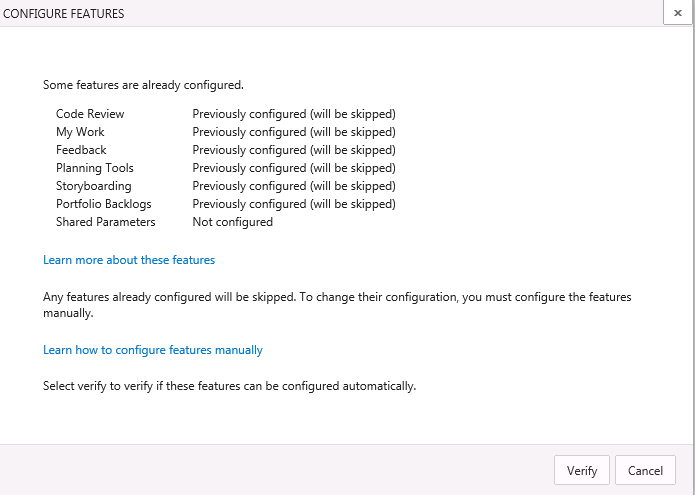The height and width of the screenshot is (495, 695).
Task: Open Learn more about these features link
Action: (x=129, y=260)
